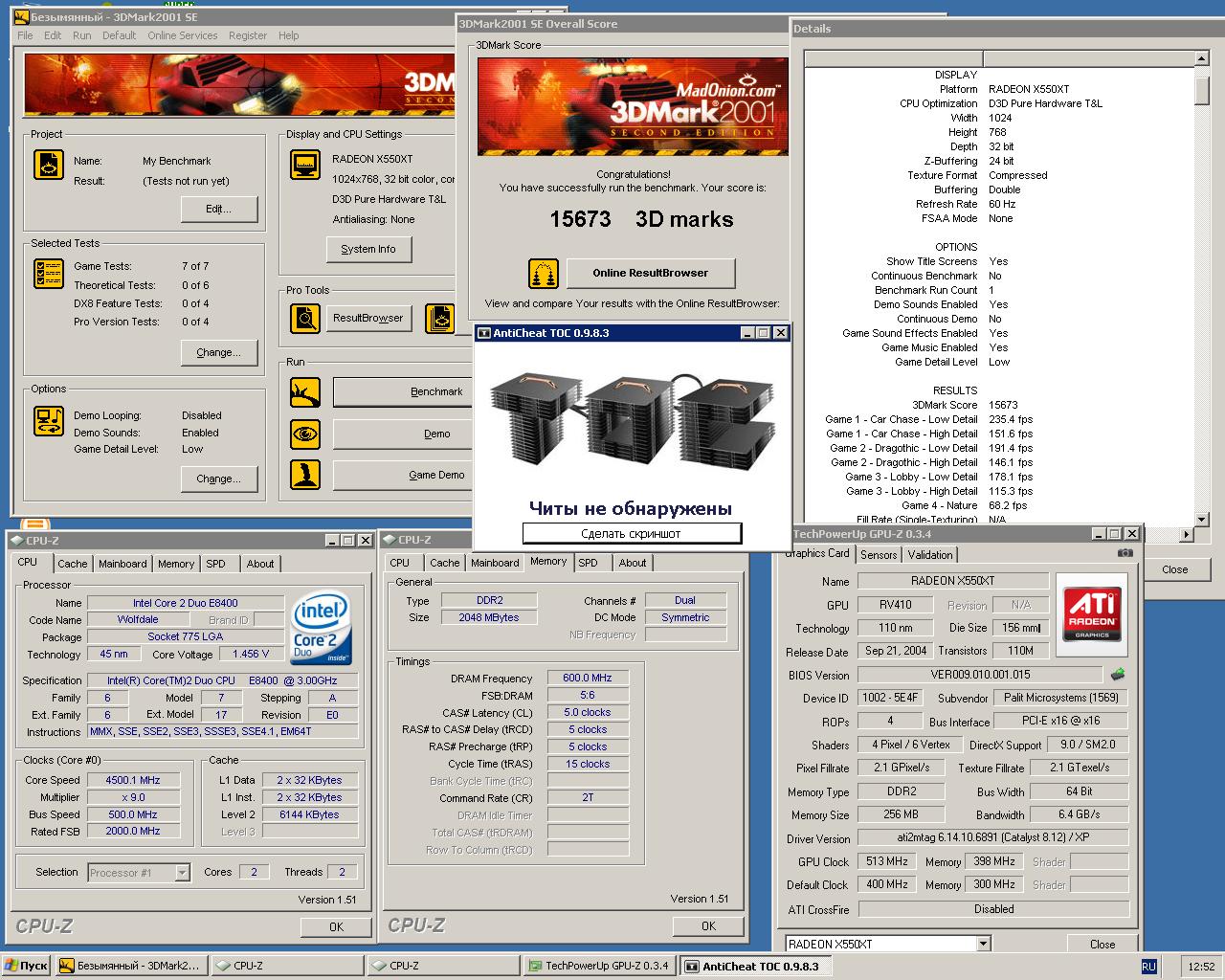Image resolution: width=1225 pixels, height=980 pixels.
Task: Click the Driver Version field in GPU-Z
Action: pos(992,837)
